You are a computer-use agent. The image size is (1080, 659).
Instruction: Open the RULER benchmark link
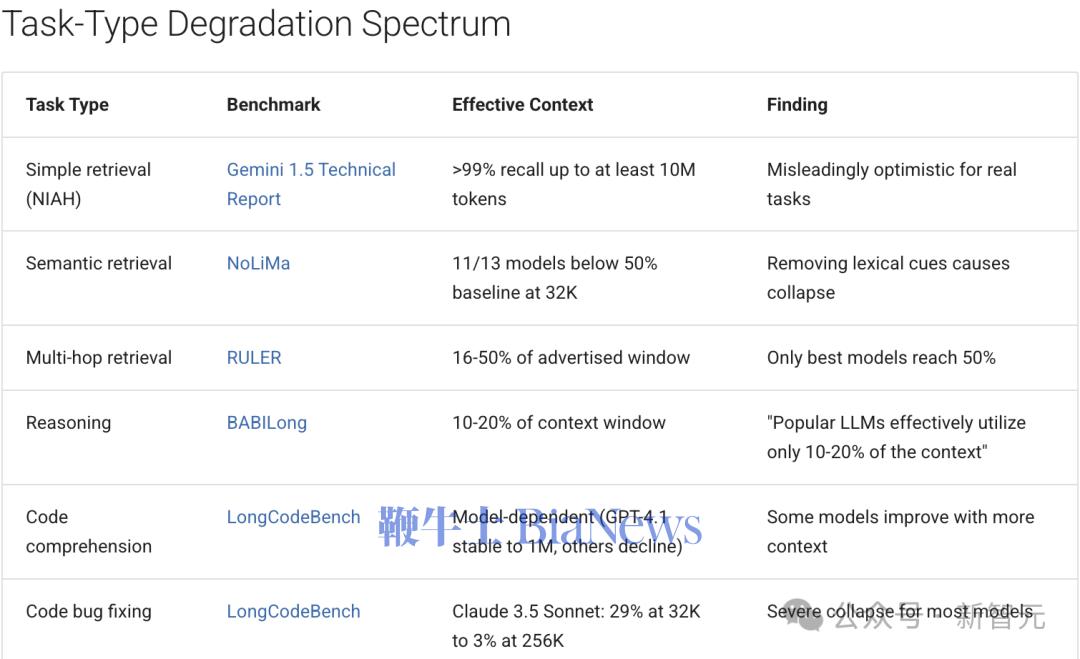[x=254, y=357]
